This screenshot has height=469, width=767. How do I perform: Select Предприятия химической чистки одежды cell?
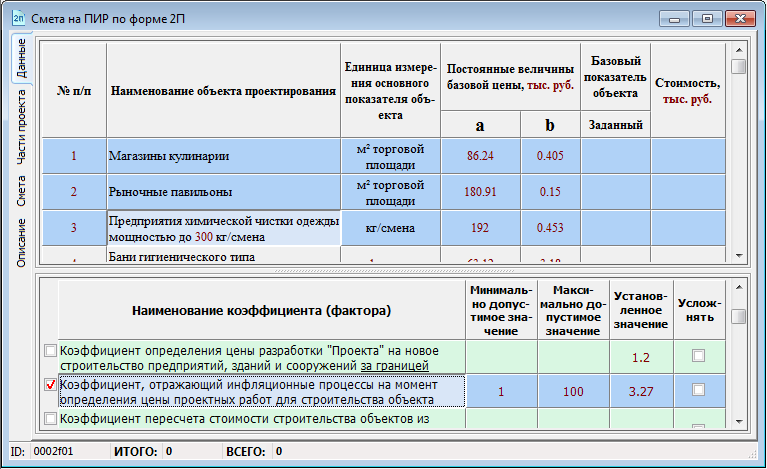(224, 228)
